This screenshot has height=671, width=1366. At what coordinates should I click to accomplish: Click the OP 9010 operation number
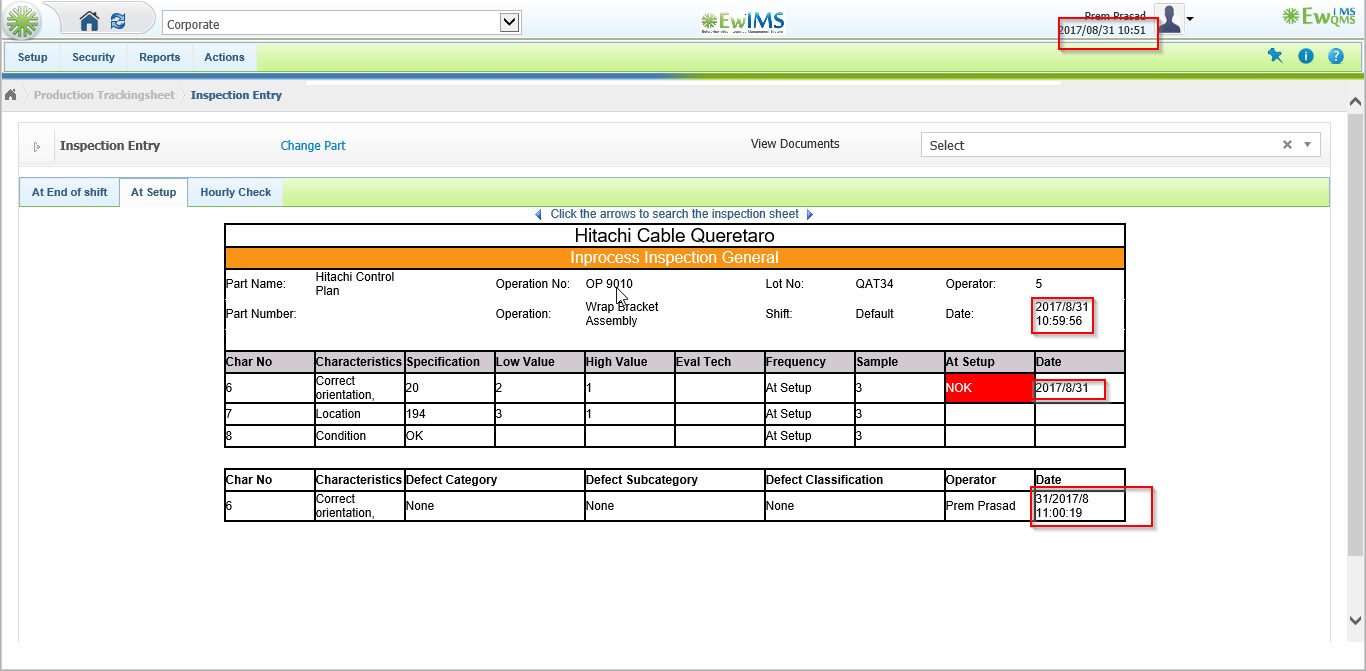609,284
